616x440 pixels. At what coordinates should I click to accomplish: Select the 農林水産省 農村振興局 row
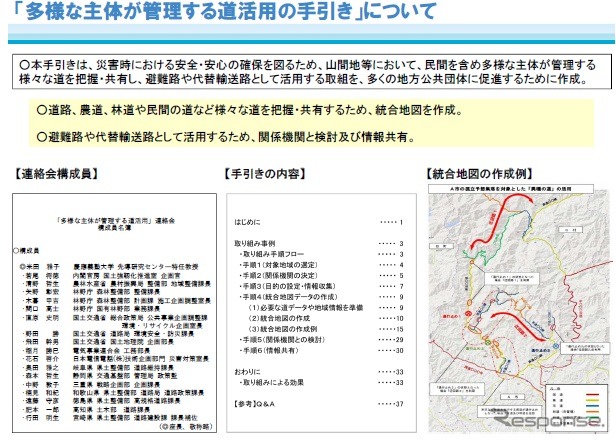[116, 284]
